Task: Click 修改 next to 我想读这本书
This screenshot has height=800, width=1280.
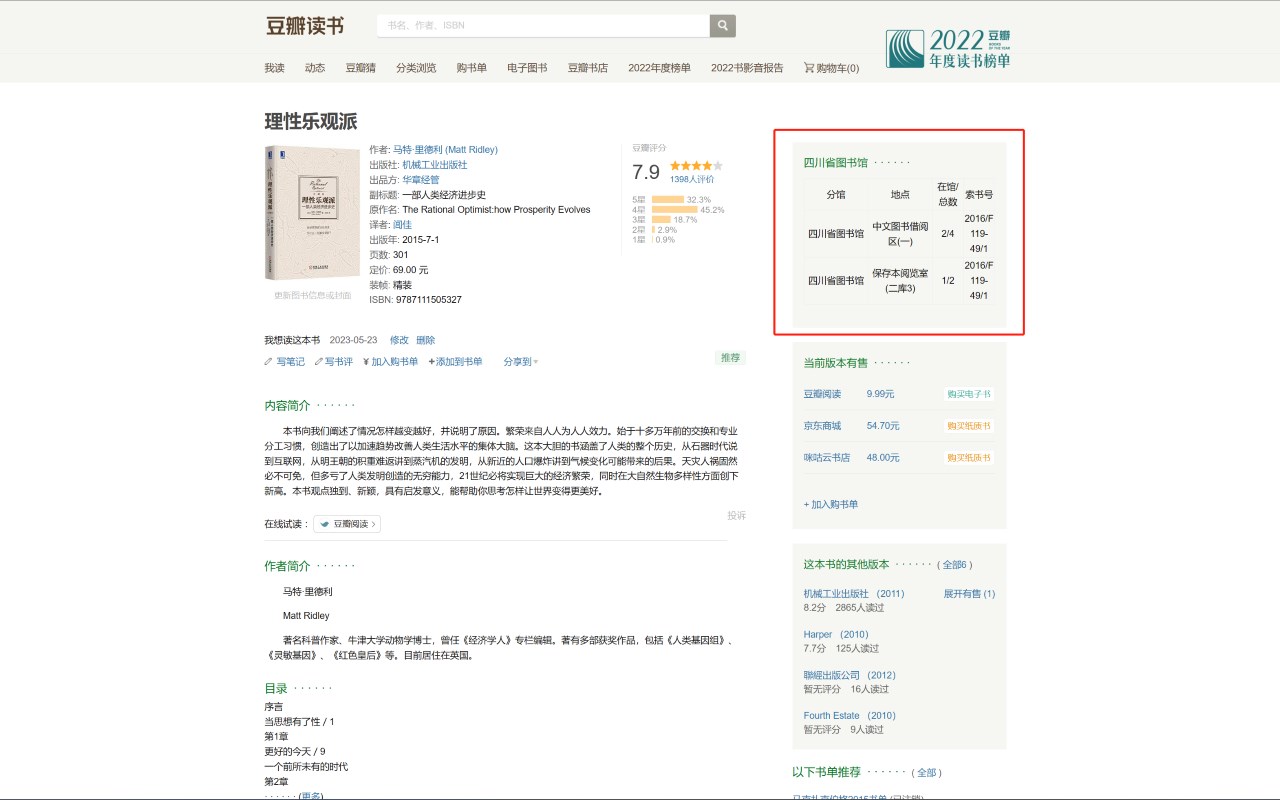Action: pyautogui.click(x=399, y=340)
